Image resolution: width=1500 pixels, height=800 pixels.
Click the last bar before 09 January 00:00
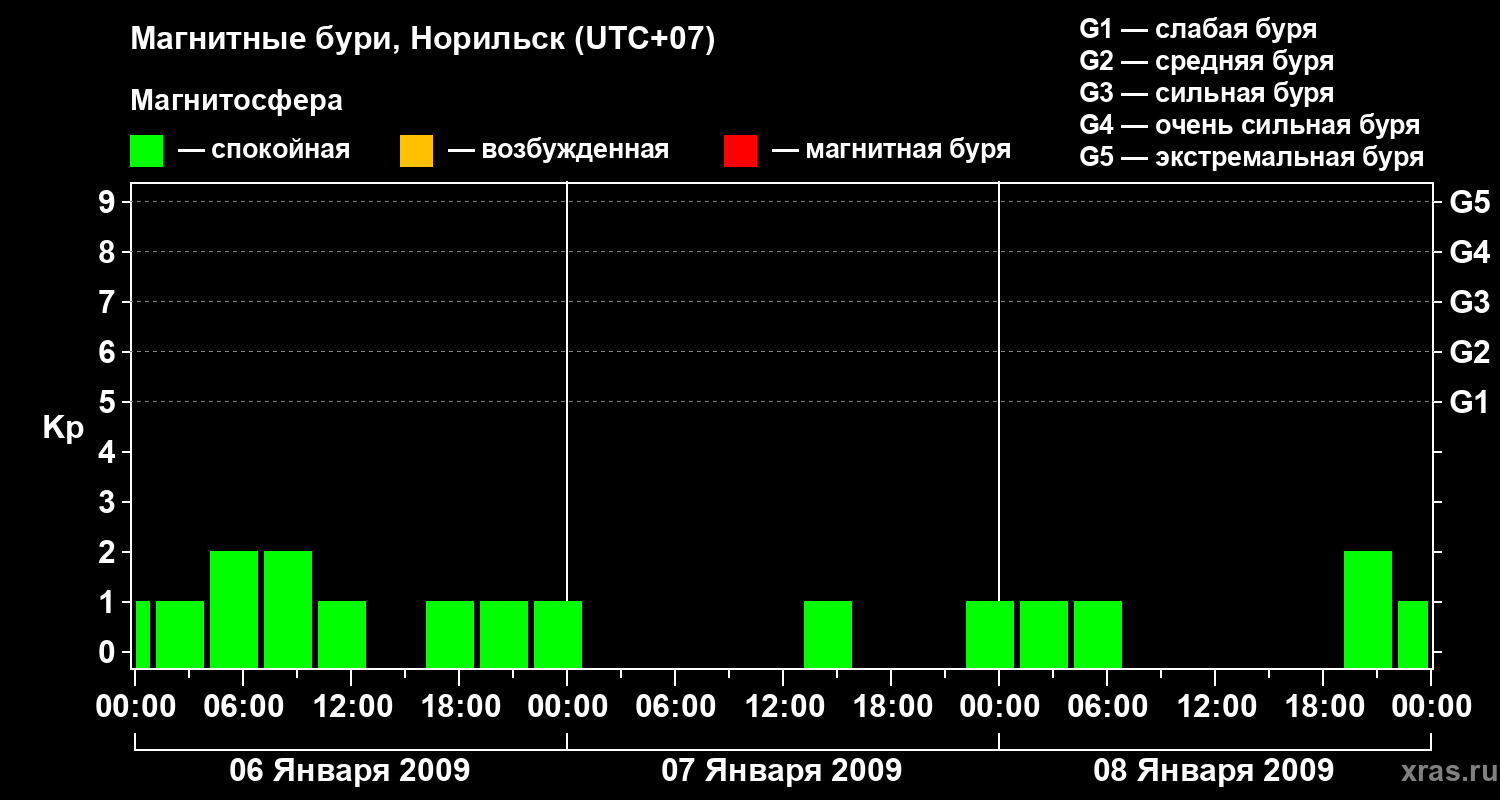1413,634
